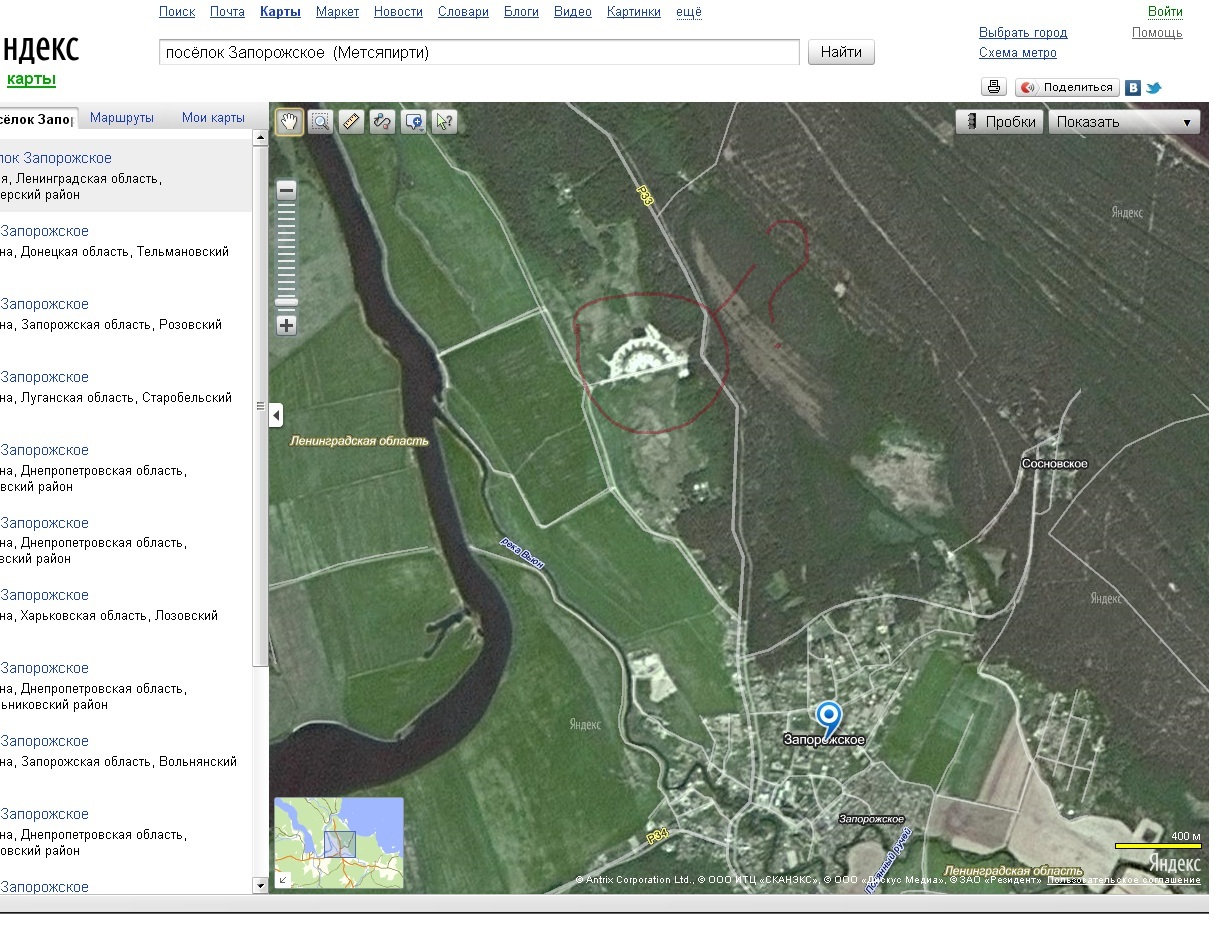Click the add placemark tool
The image size is (1218, 927).
click(413, 122)
